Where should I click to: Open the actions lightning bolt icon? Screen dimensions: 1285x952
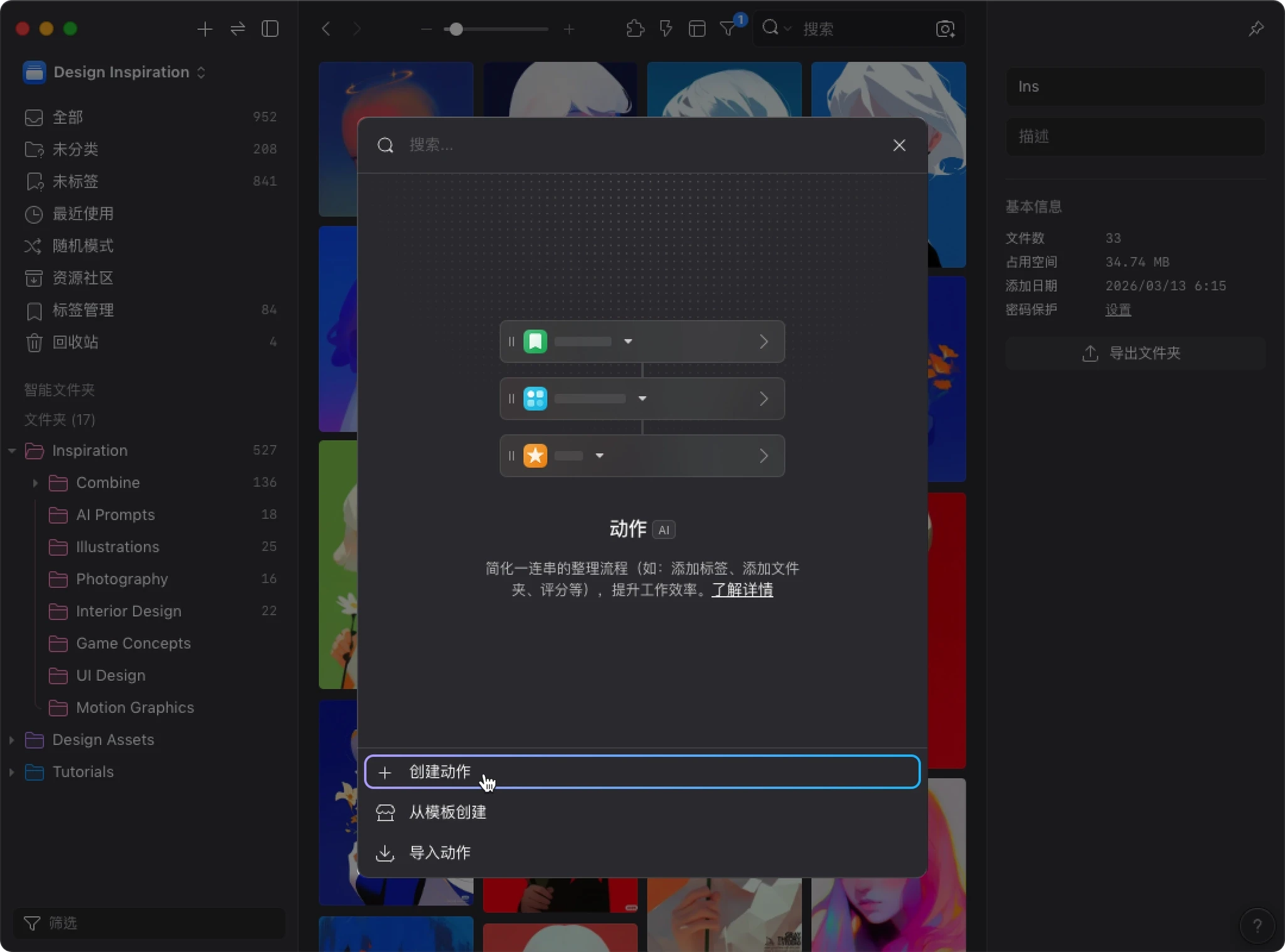[x=666, y=29]
